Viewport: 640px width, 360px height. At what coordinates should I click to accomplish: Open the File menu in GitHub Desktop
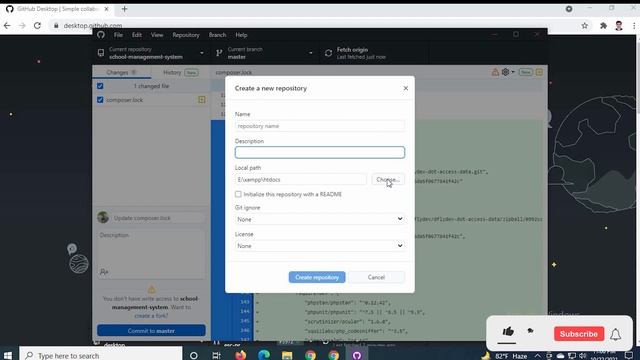[118, 35]
